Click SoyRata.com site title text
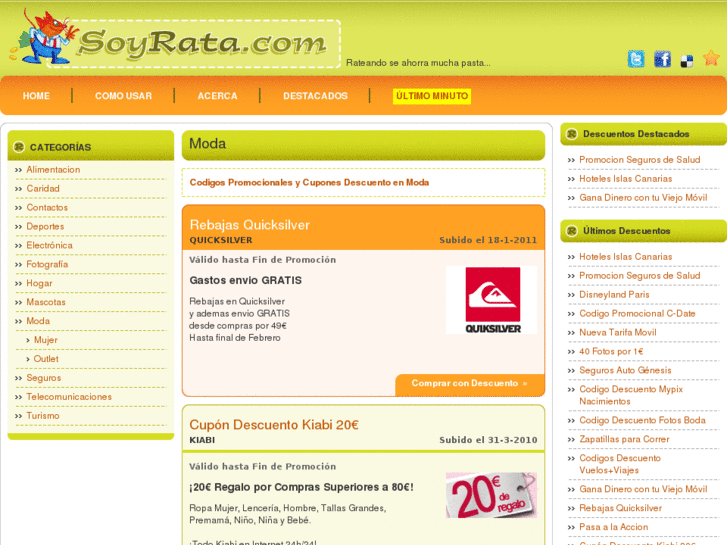The width and height of the screenshot is (727, 545). pyautogui.click(x=203, y=43)
